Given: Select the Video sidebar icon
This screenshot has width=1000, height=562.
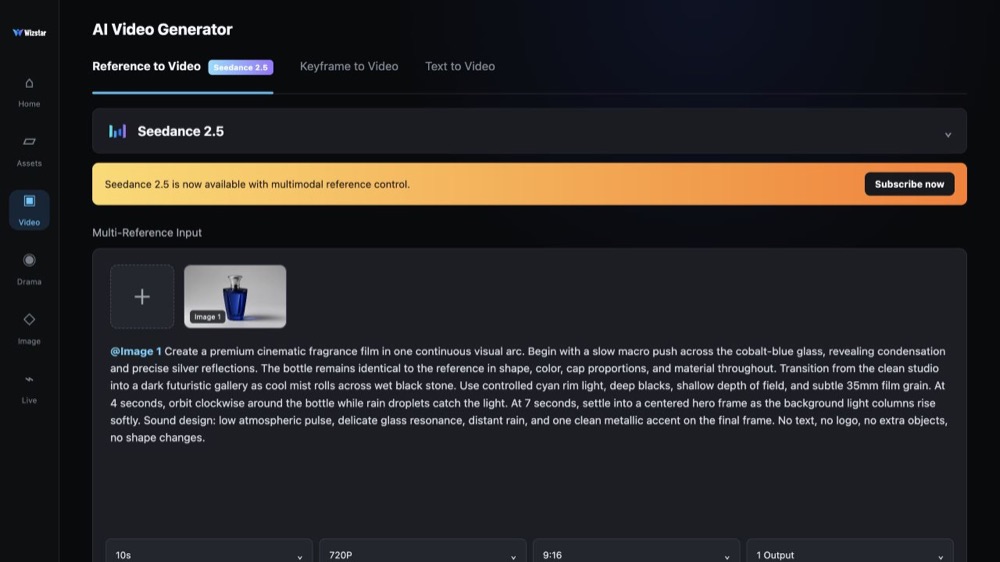Looking at the screenshot, I should 29,210.
